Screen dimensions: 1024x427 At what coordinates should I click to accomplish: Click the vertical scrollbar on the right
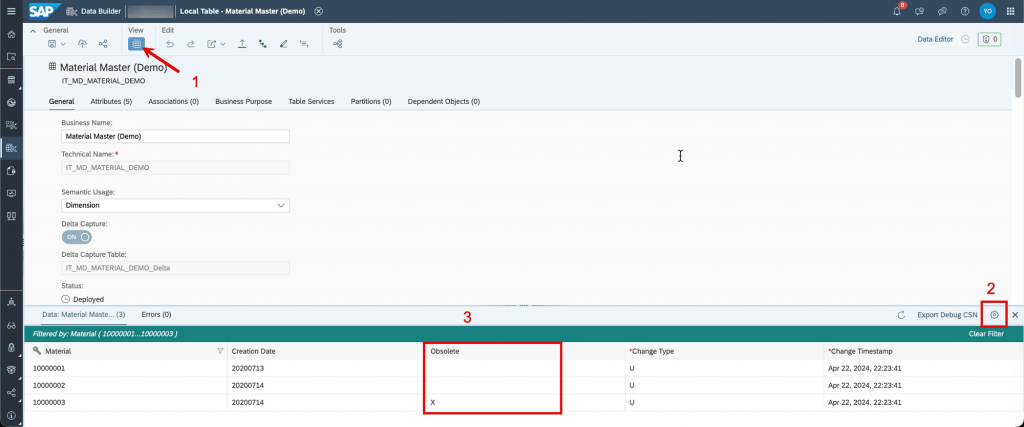(x=1017, y=77)
